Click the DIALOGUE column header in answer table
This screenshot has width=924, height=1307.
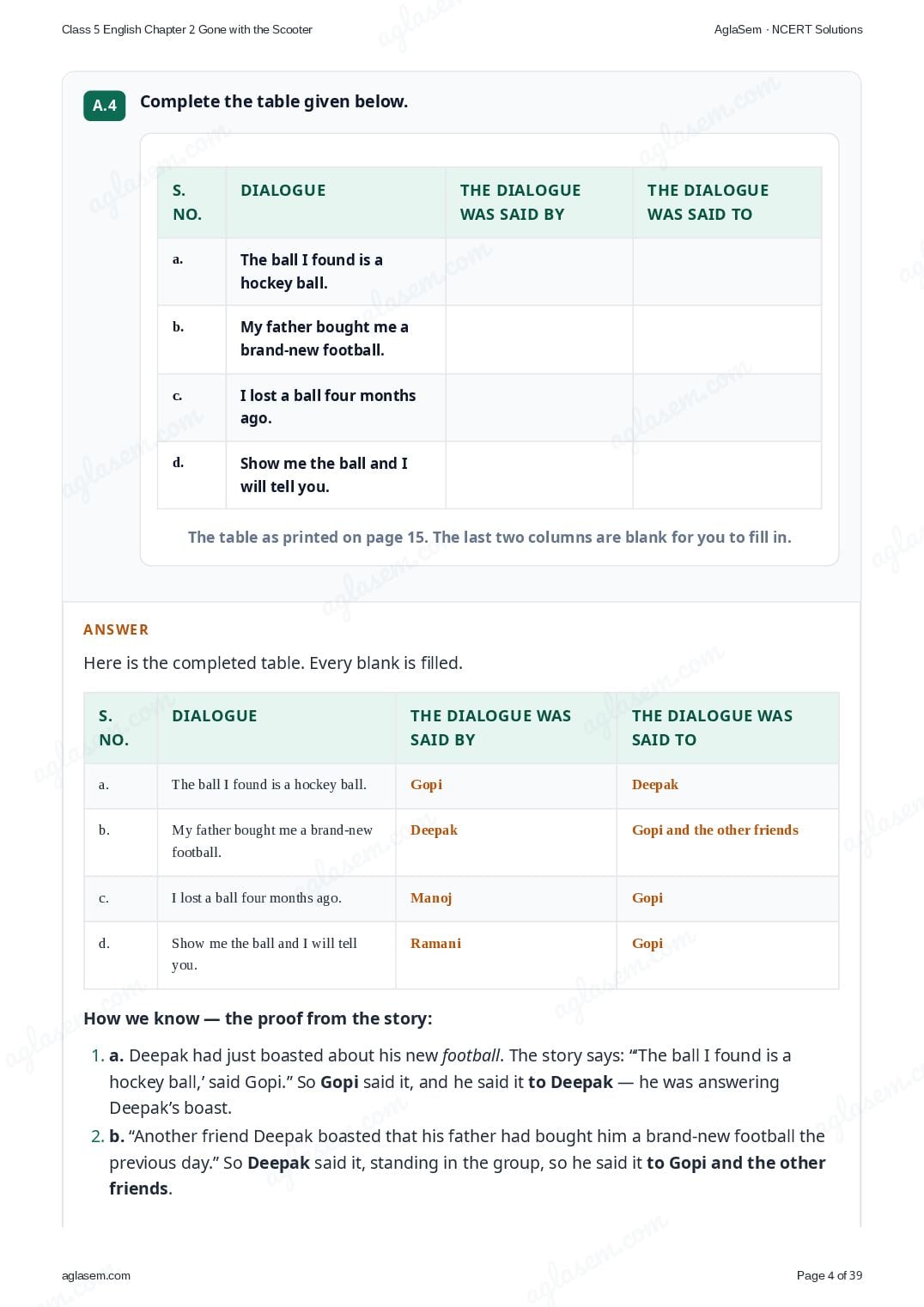pyautogui.click(x=215, y=715)
